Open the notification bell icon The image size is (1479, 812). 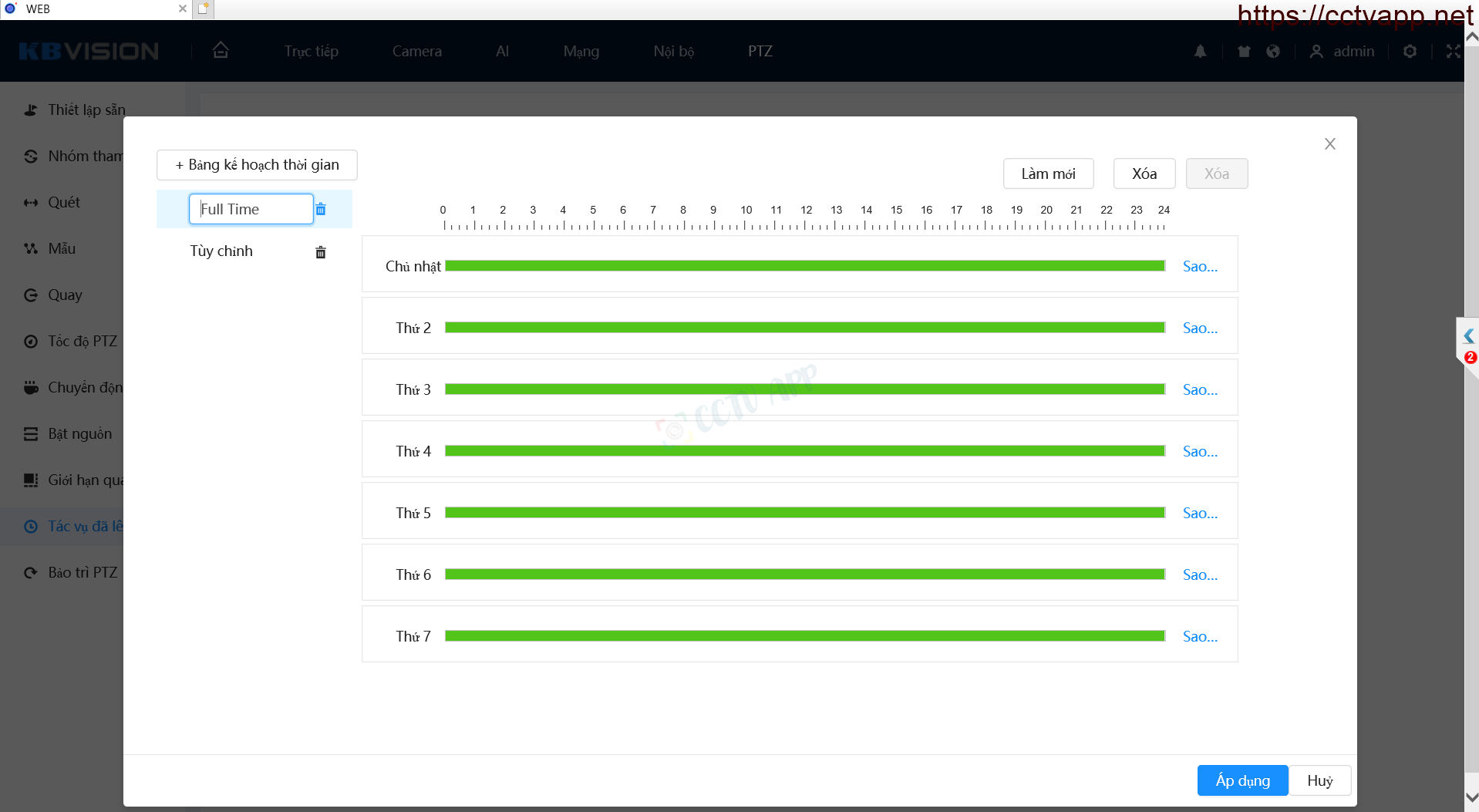(1200, 52)
